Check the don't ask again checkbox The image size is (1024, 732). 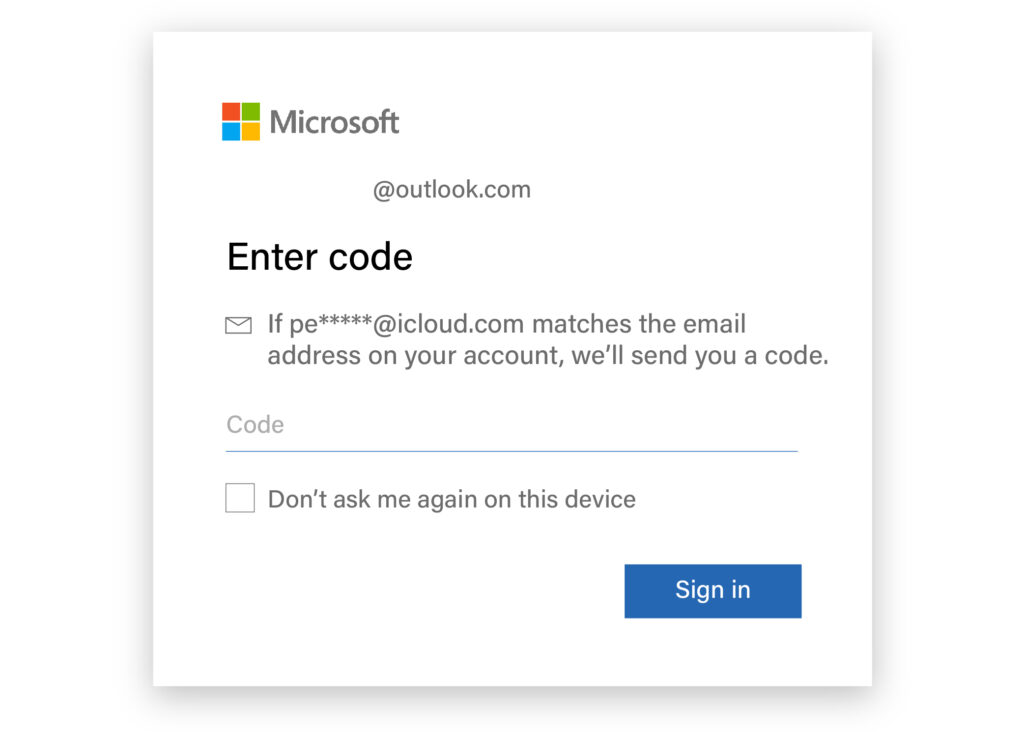point(240,498)
